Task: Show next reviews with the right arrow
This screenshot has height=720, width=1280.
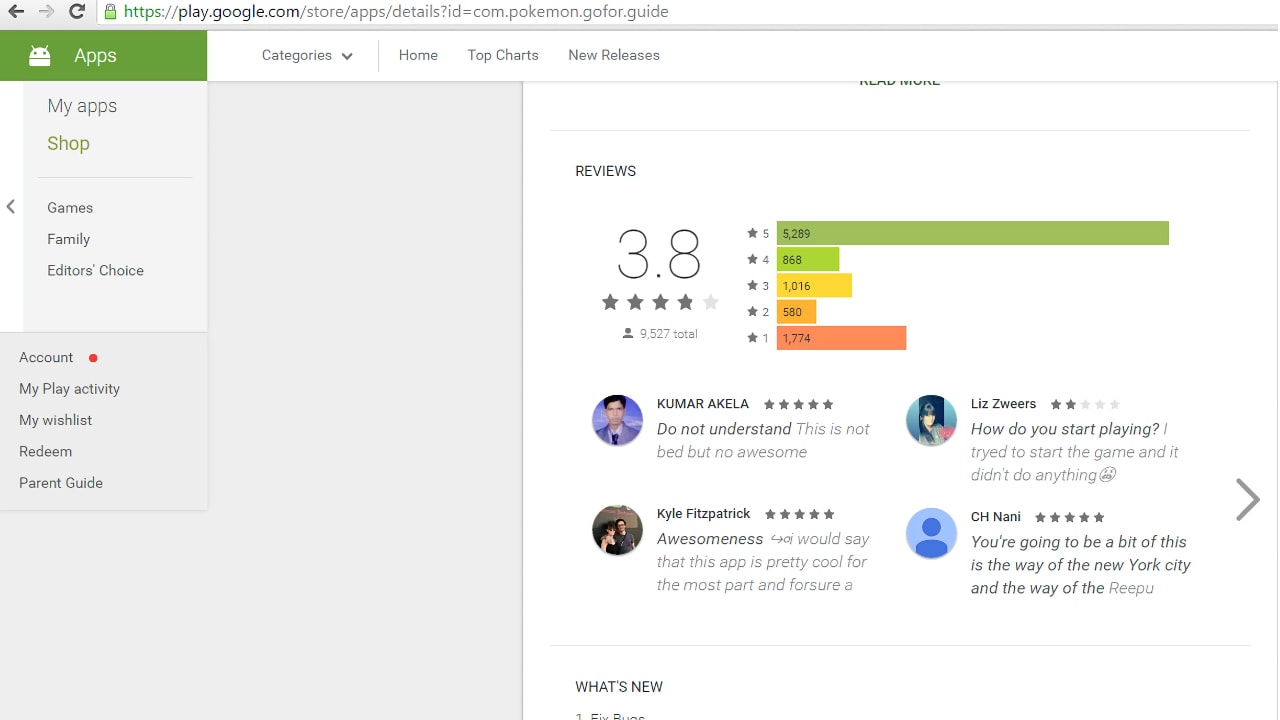Action: [1247, 499]
